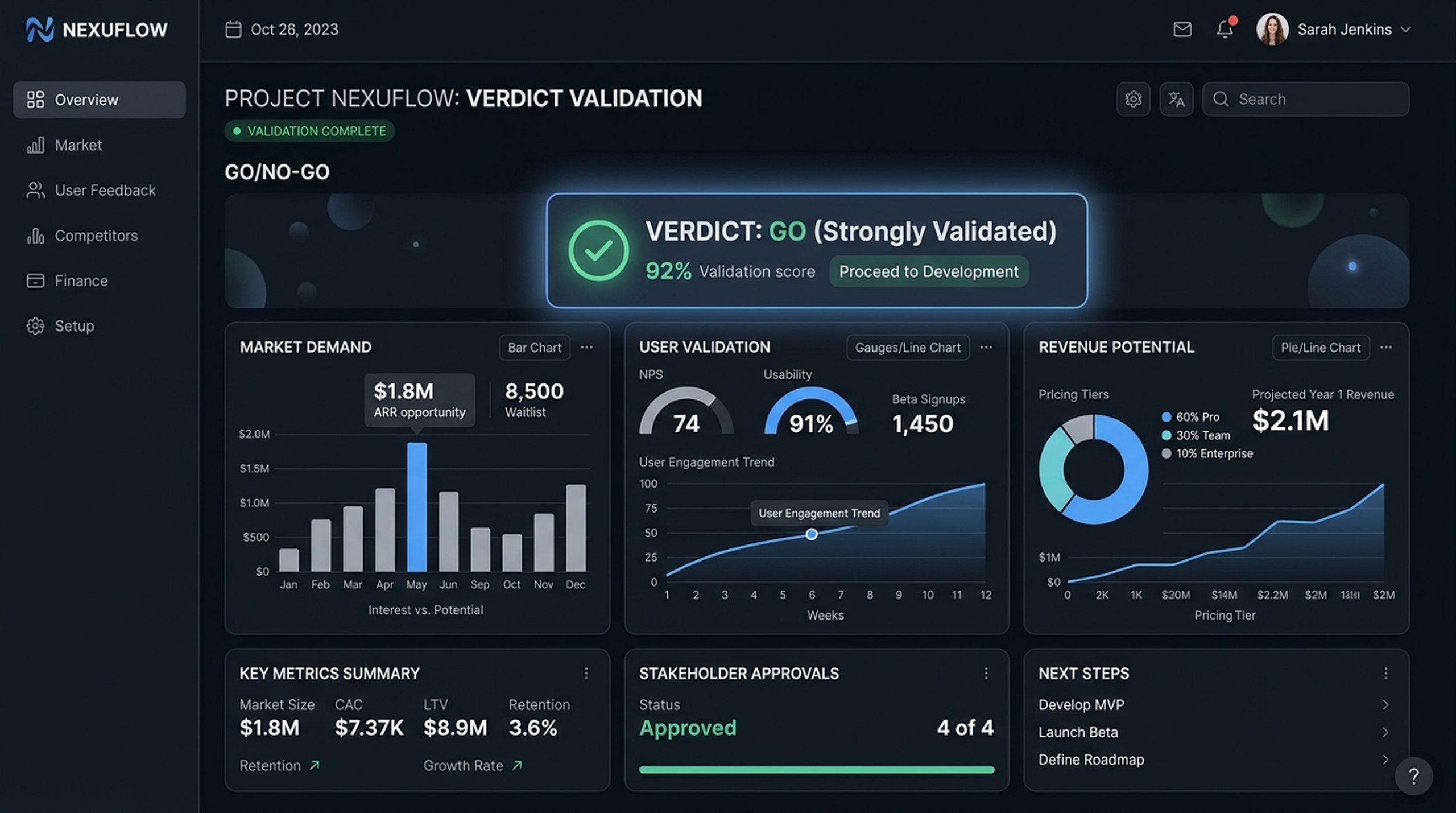1456x813 pixels.
Task: Open the mail envelope icon
Action: point(1182,29)
